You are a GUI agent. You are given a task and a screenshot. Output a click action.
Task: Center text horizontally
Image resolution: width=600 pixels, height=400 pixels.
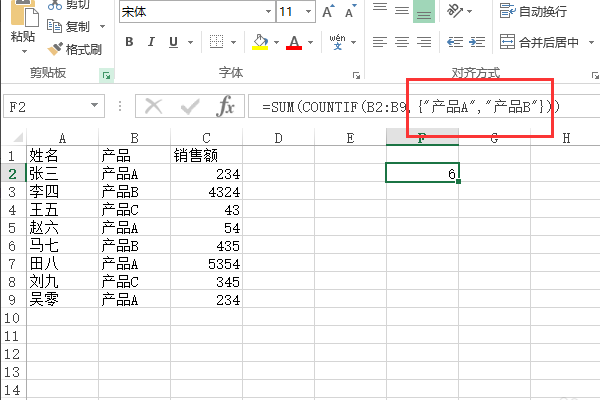pyautogui.click(x=402, y=42)
